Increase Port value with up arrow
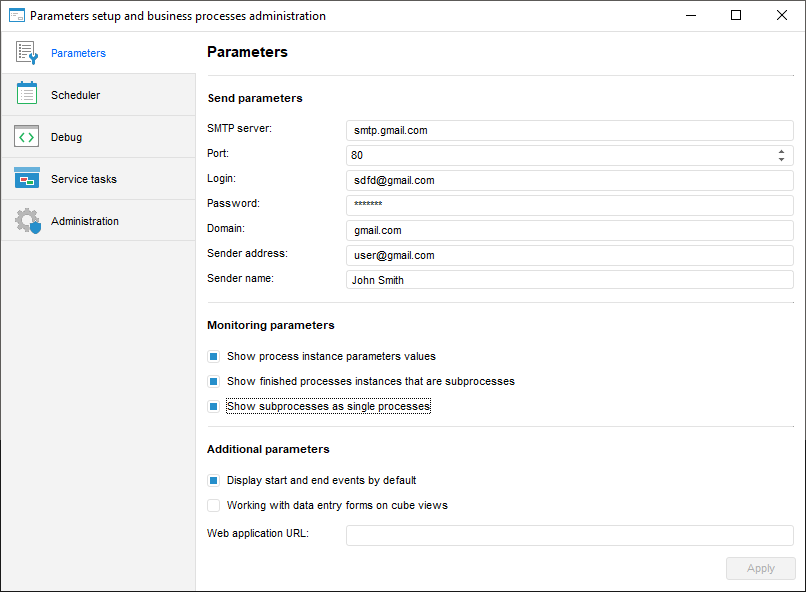 pos(781,151)
